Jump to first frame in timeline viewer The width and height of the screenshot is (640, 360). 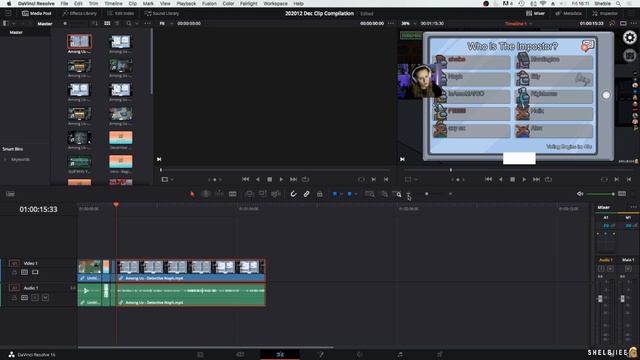click(488, 179)
